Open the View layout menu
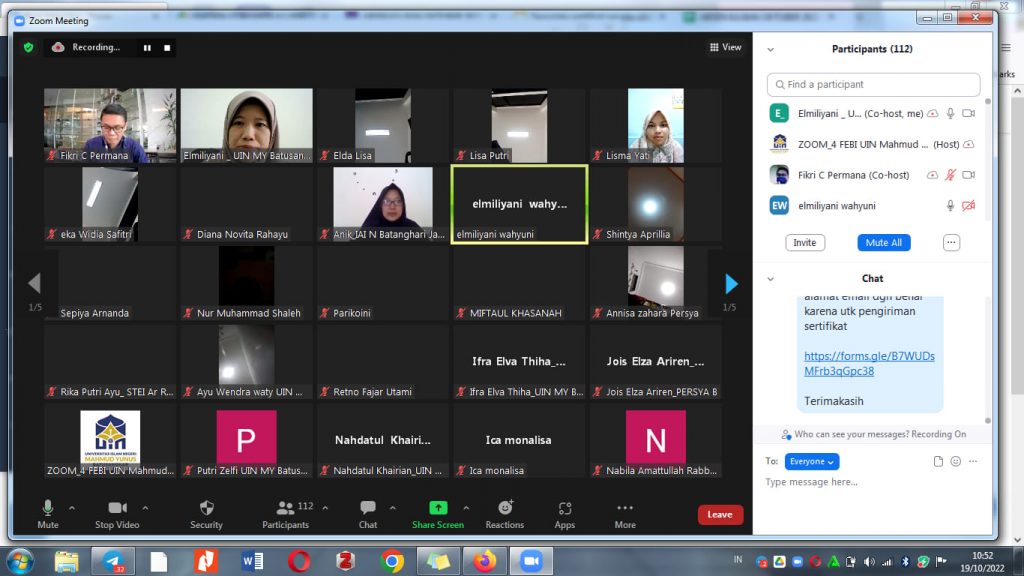1024x576 pixels. (726, 47)
